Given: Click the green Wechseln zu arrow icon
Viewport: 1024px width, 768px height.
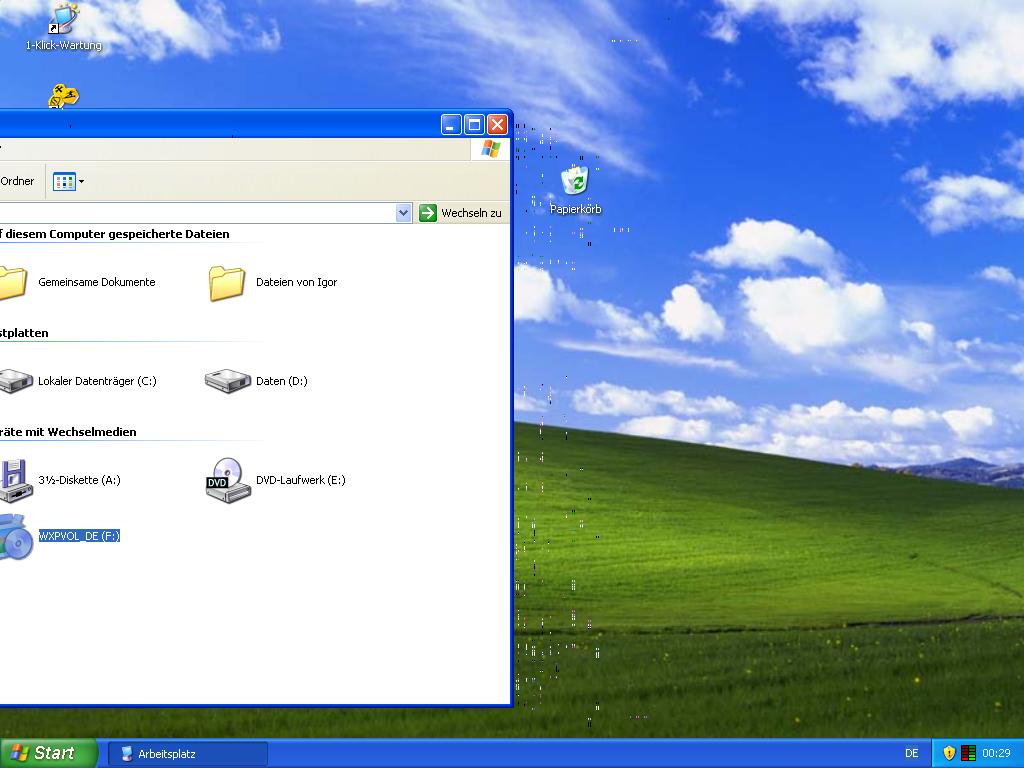Looking at the screenshot, I should (428, 213).
